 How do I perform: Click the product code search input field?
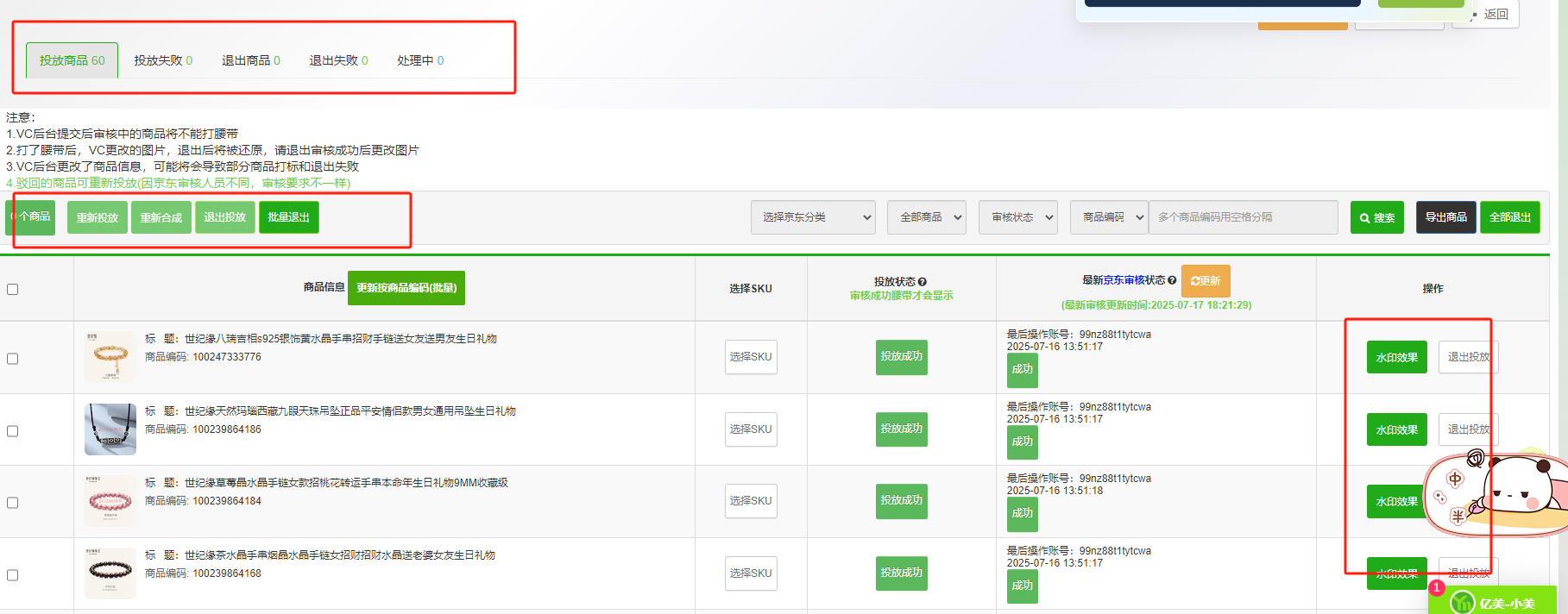[x=1243, y=217]
